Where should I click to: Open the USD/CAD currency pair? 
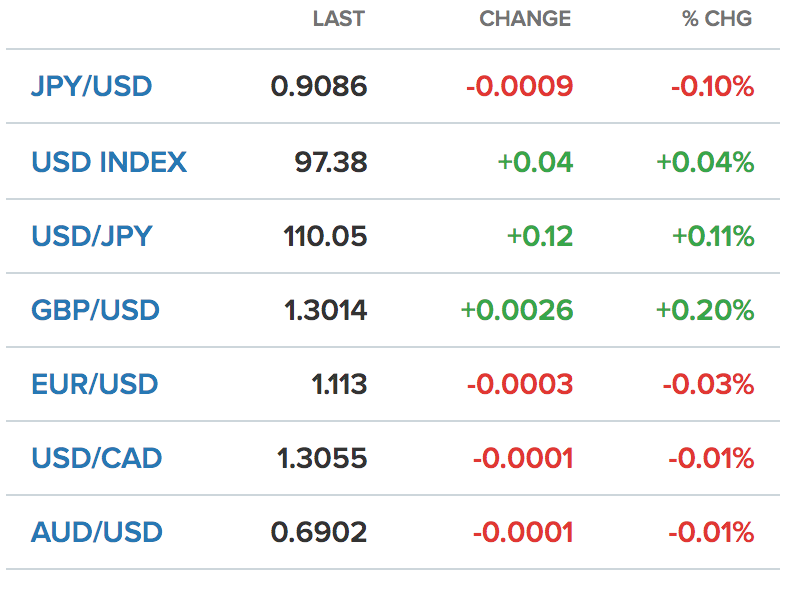click(97, 458)
